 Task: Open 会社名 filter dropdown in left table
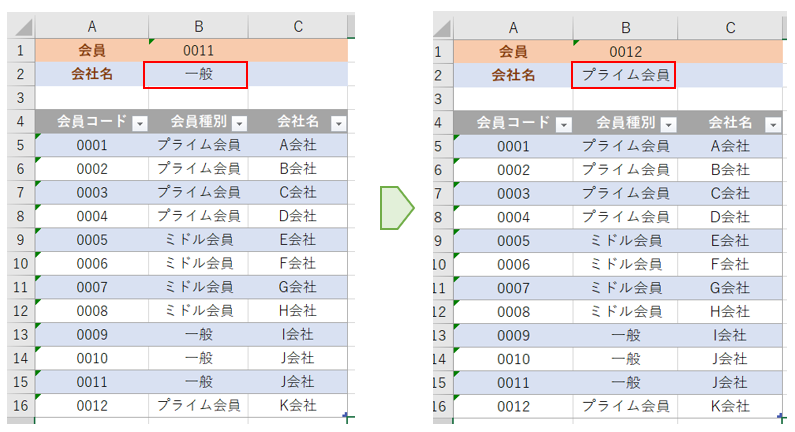(339, 122)
